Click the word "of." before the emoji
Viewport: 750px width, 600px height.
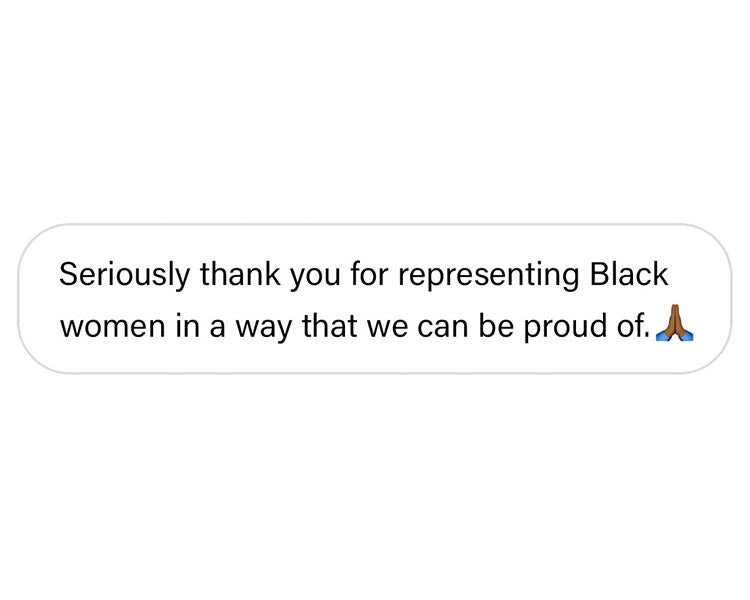(x=633, y=325)
